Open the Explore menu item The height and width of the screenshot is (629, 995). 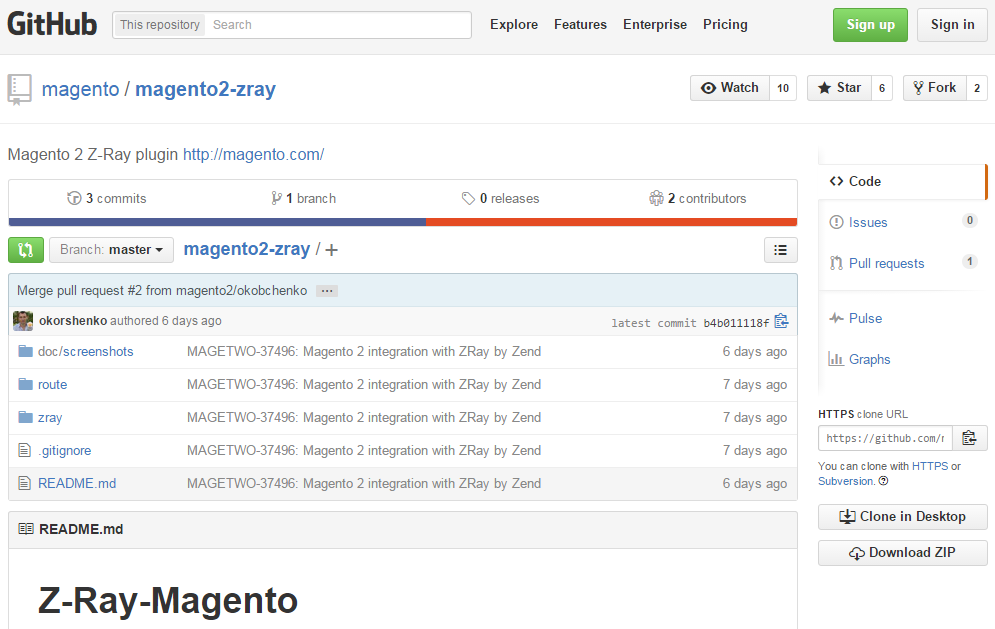click(514, 25)
